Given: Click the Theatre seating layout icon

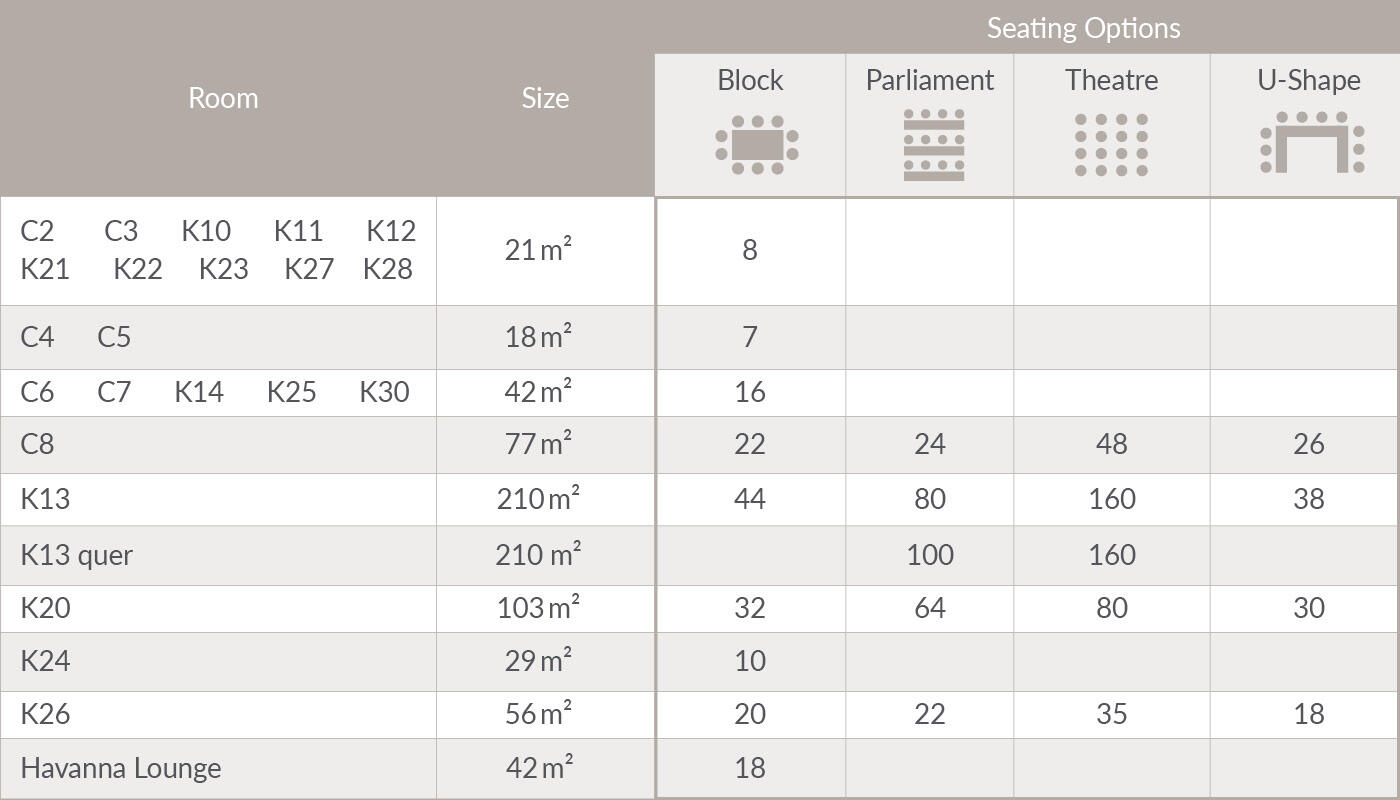Looking at the screenshot, I should pos(1111,145).
